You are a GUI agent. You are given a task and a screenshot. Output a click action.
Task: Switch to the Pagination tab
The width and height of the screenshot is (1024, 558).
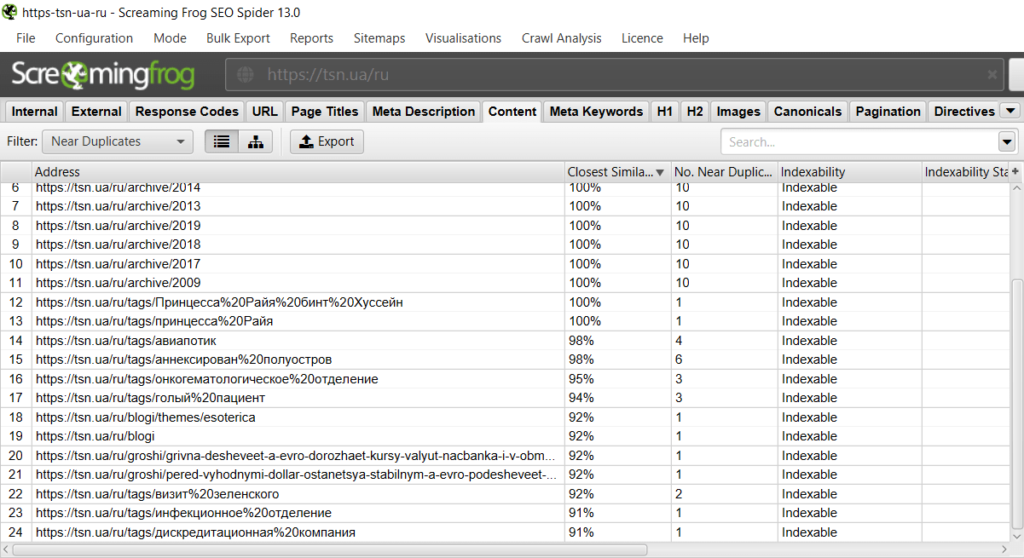(x=888, y=111)
